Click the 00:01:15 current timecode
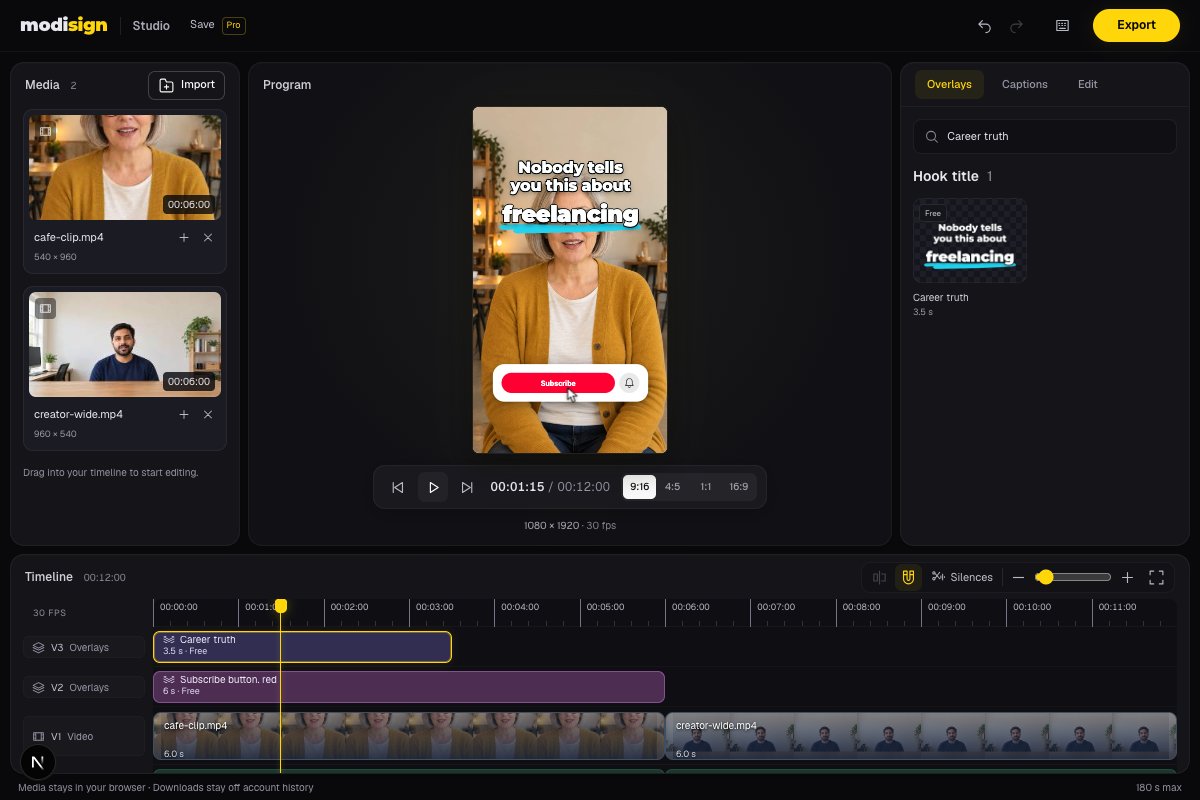Screen dimensions: 1200x800 [517, 487]
